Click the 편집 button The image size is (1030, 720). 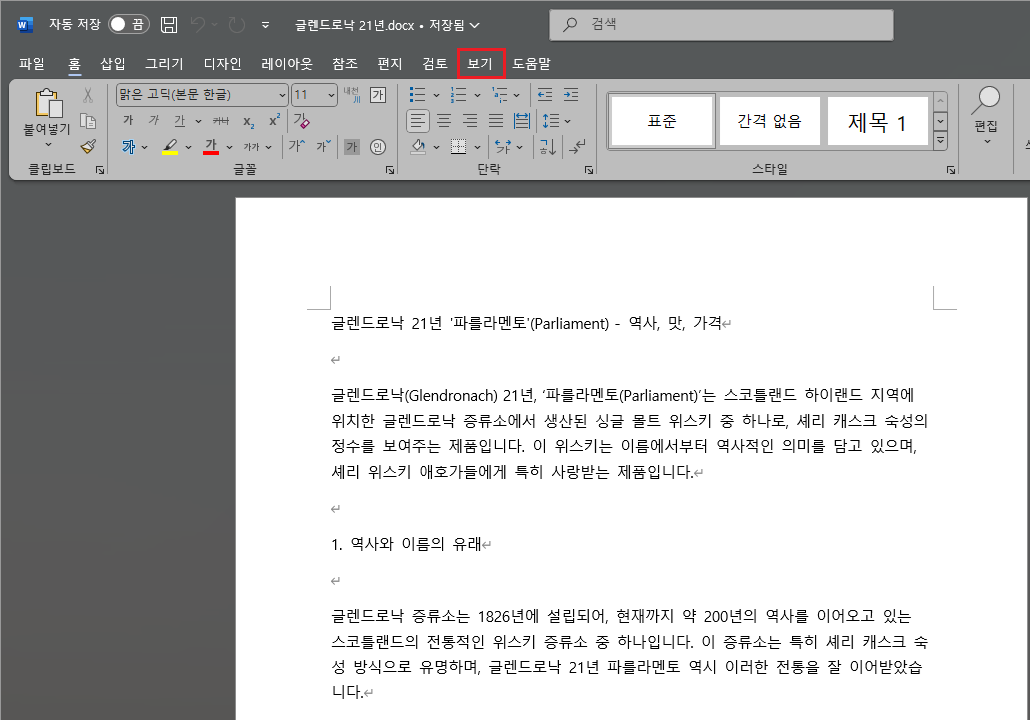coord(985,120)
